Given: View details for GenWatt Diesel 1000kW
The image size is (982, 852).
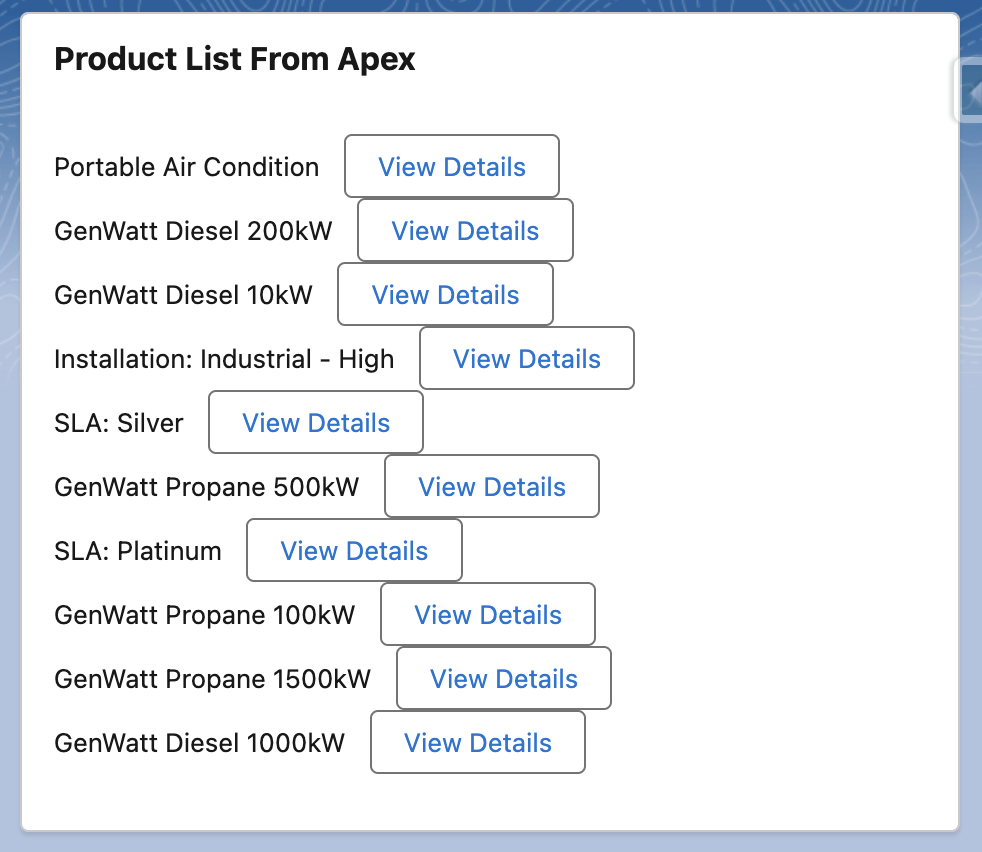Looking at the screenshot, I should [x=478, y=742].
